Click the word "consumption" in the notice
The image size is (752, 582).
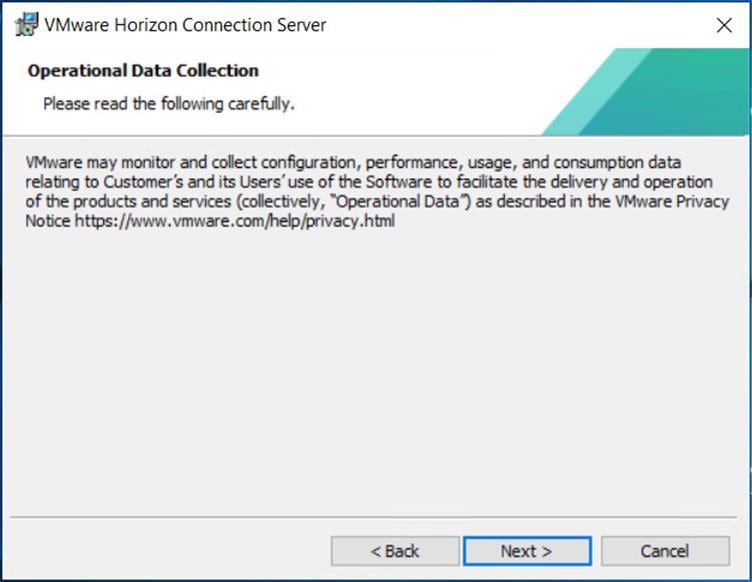pos(596,161)
